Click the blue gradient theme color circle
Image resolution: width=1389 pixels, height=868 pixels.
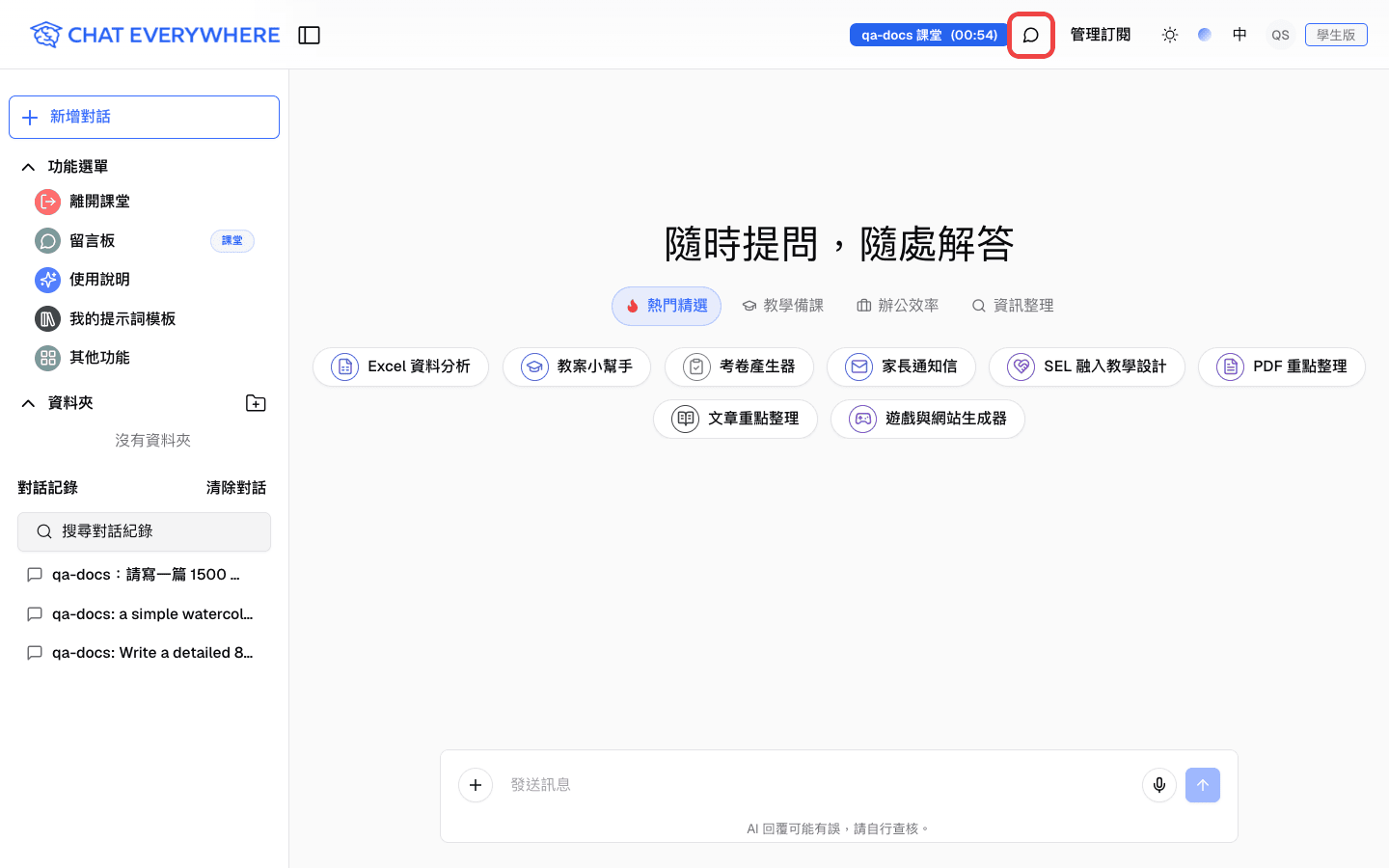1205,35
